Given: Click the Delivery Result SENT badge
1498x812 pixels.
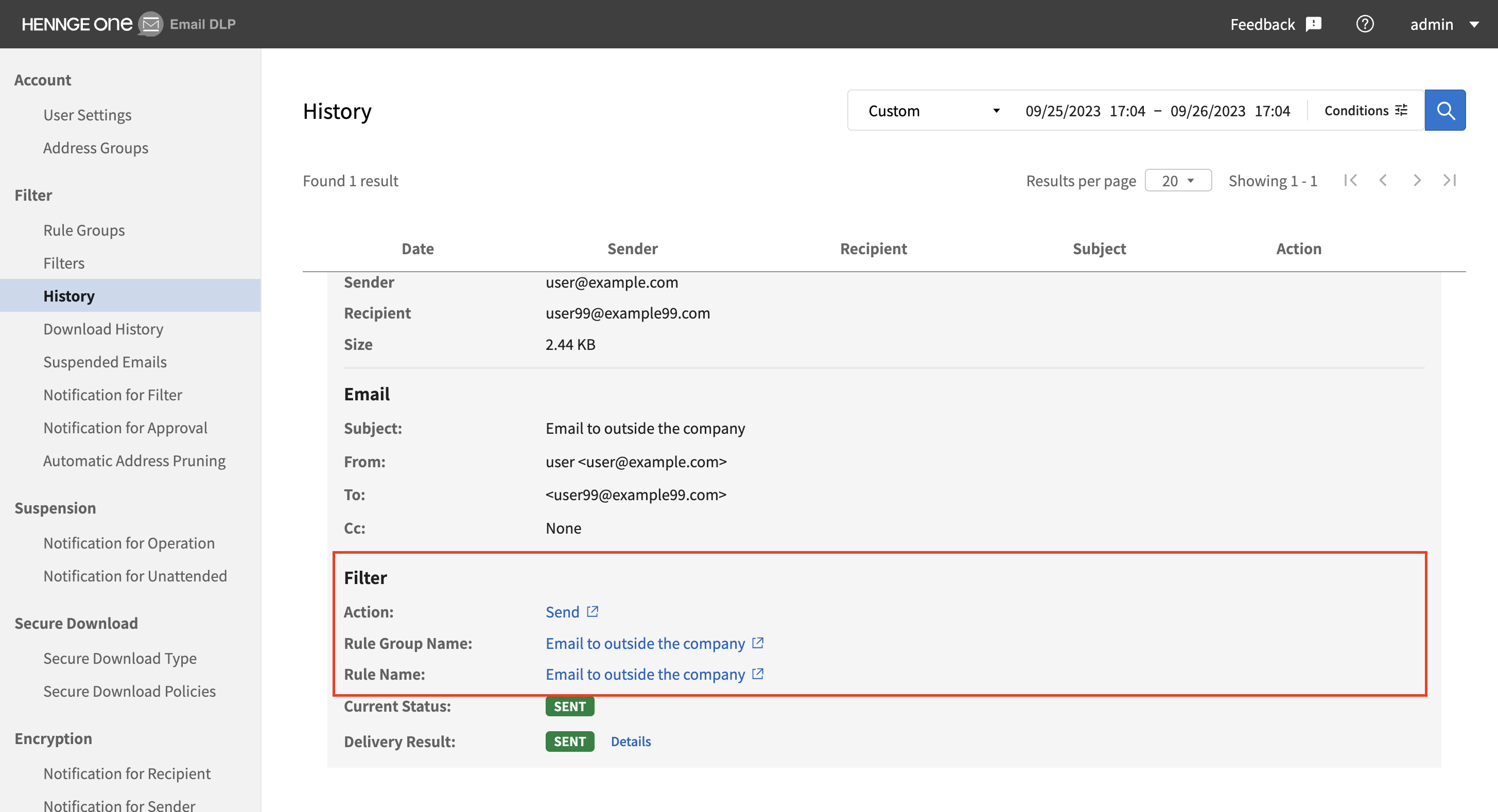Looking at the screenshot, I should pos(570,742).
